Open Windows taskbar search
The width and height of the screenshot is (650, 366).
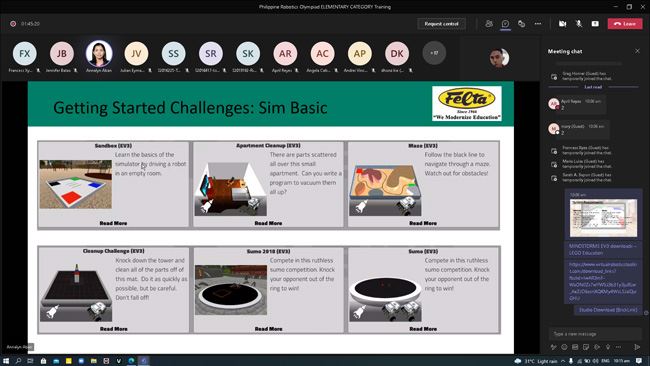pos(18,361)
